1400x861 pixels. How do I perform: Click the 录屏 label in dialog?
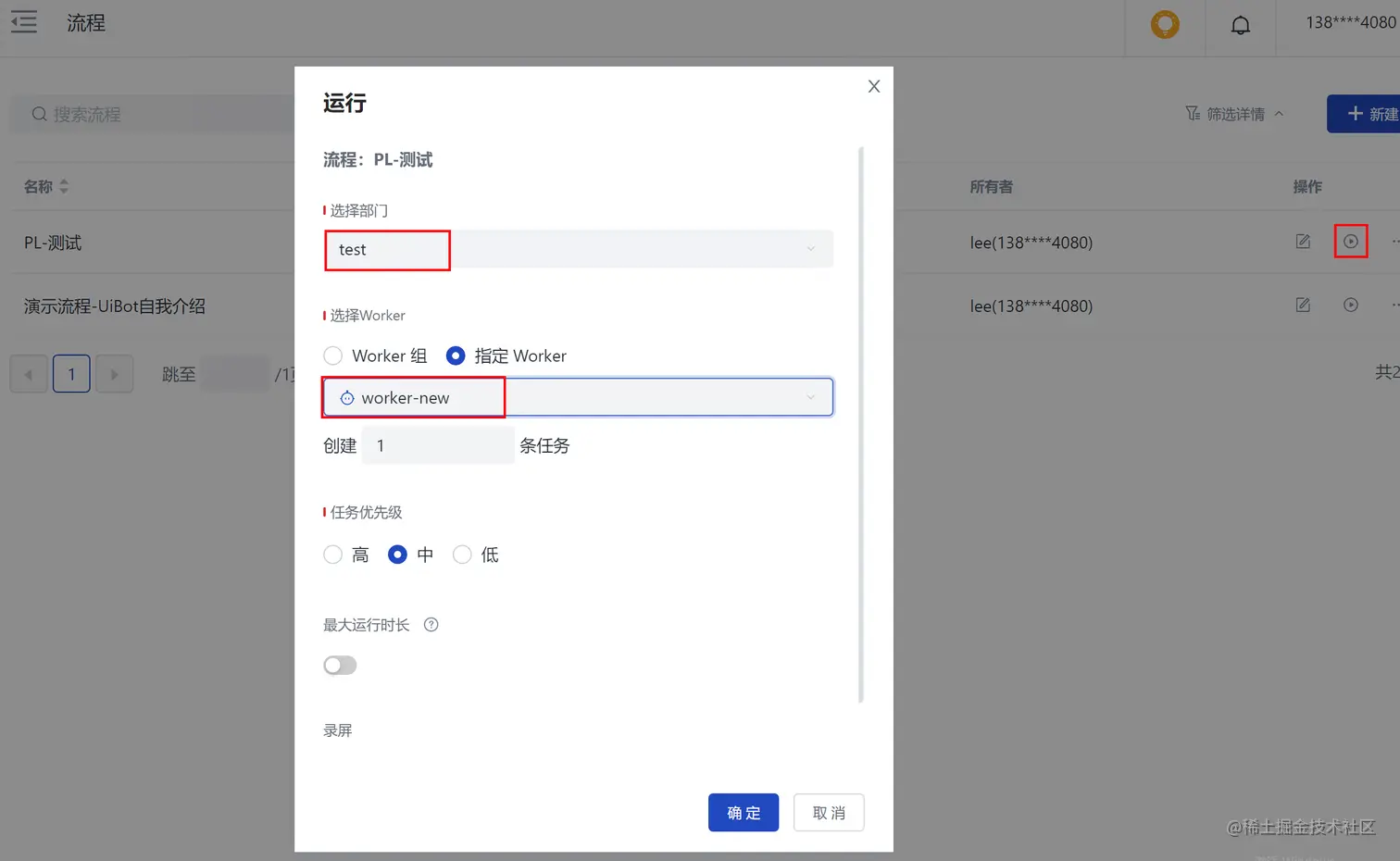point(338,730)
